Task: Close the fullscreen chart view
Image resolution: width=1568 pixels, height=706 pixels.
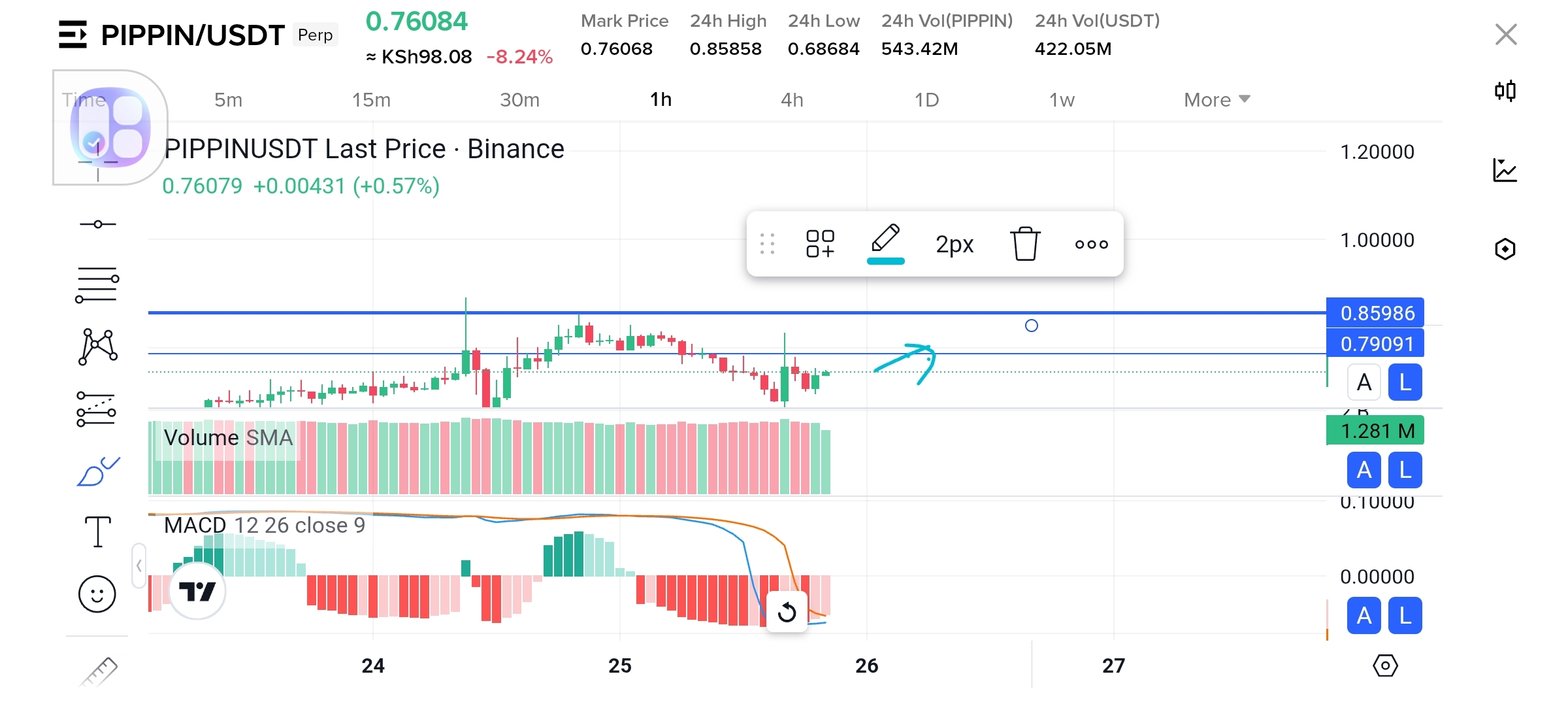Action: tap(1506, 34)
